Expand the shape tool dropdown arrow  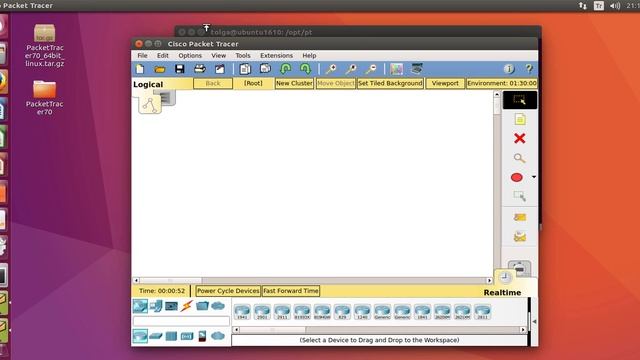(x=533, y=177)
